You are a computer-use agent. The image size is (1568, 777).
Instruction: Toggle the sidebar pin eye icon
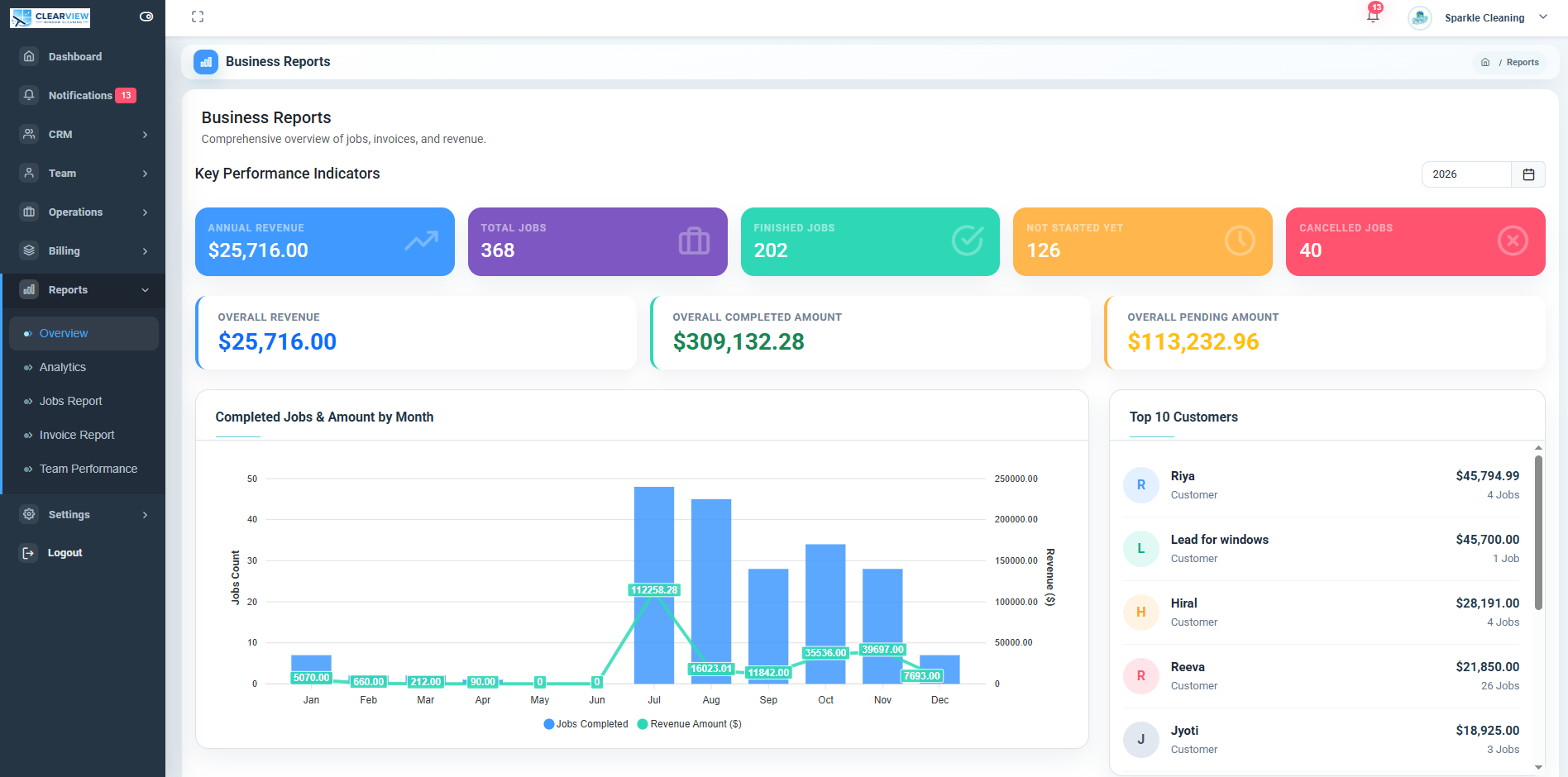[x=146, y=17]
